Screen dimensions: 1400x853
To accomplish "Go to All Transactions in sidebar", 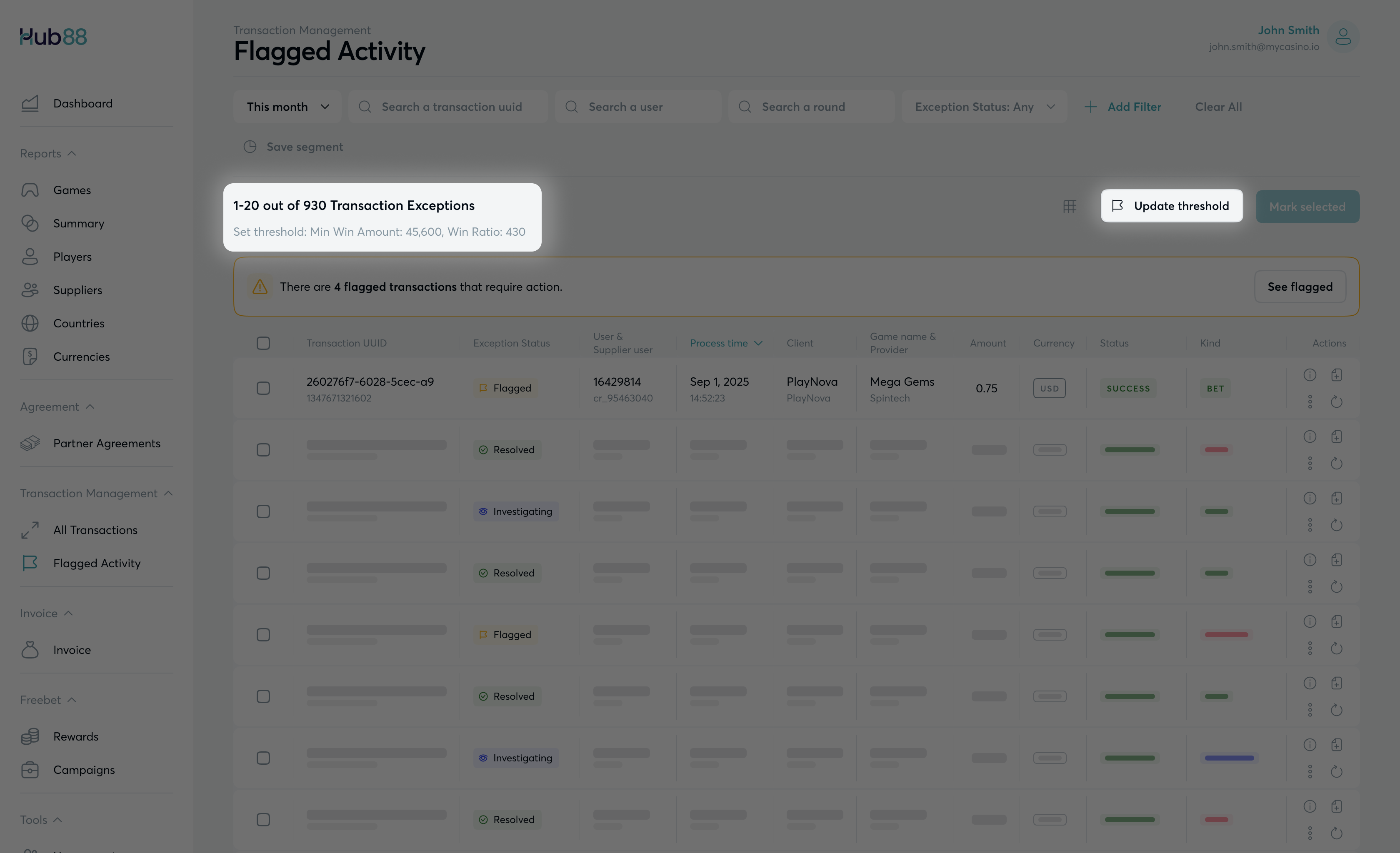I will [x=95, y=530].
